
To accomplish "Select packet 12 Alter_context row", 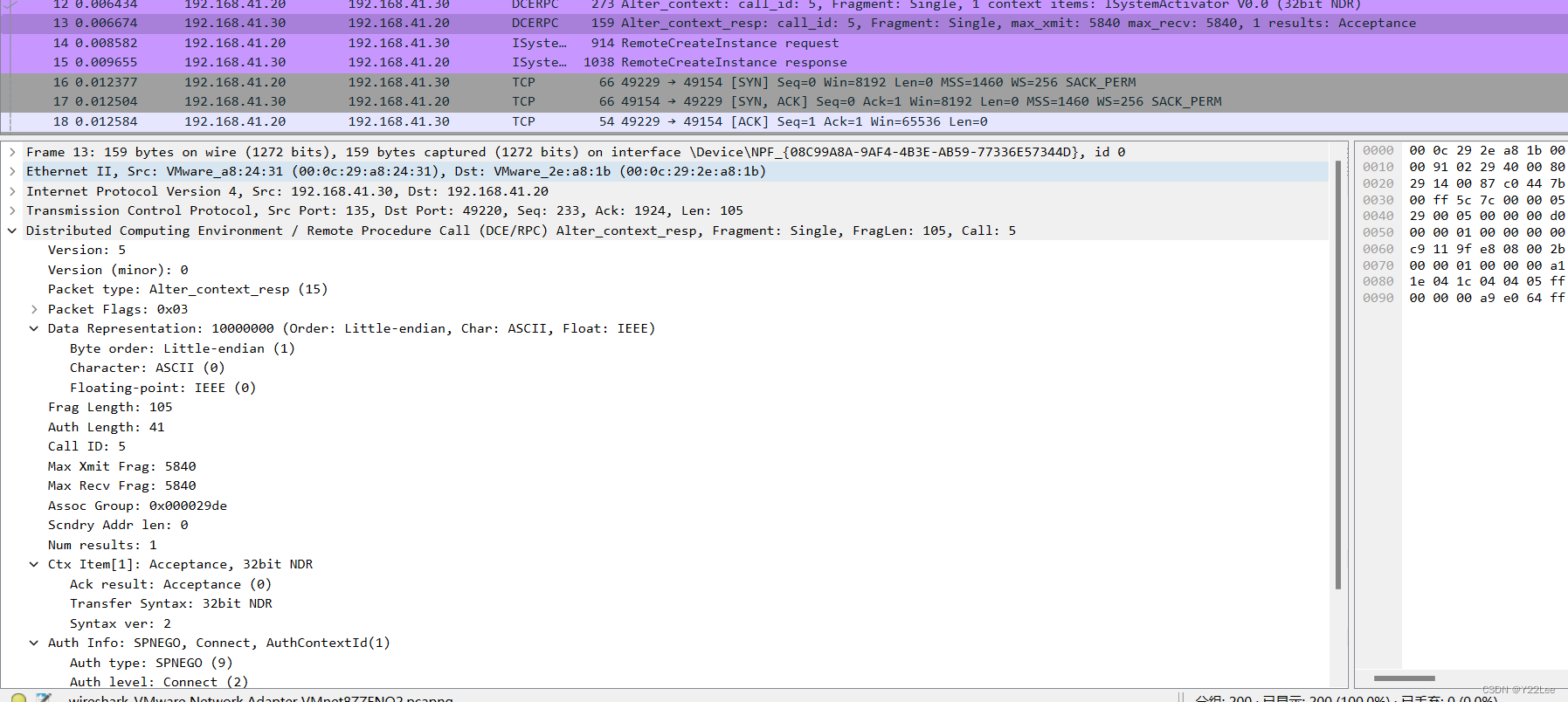I will [x=784, y=5].
